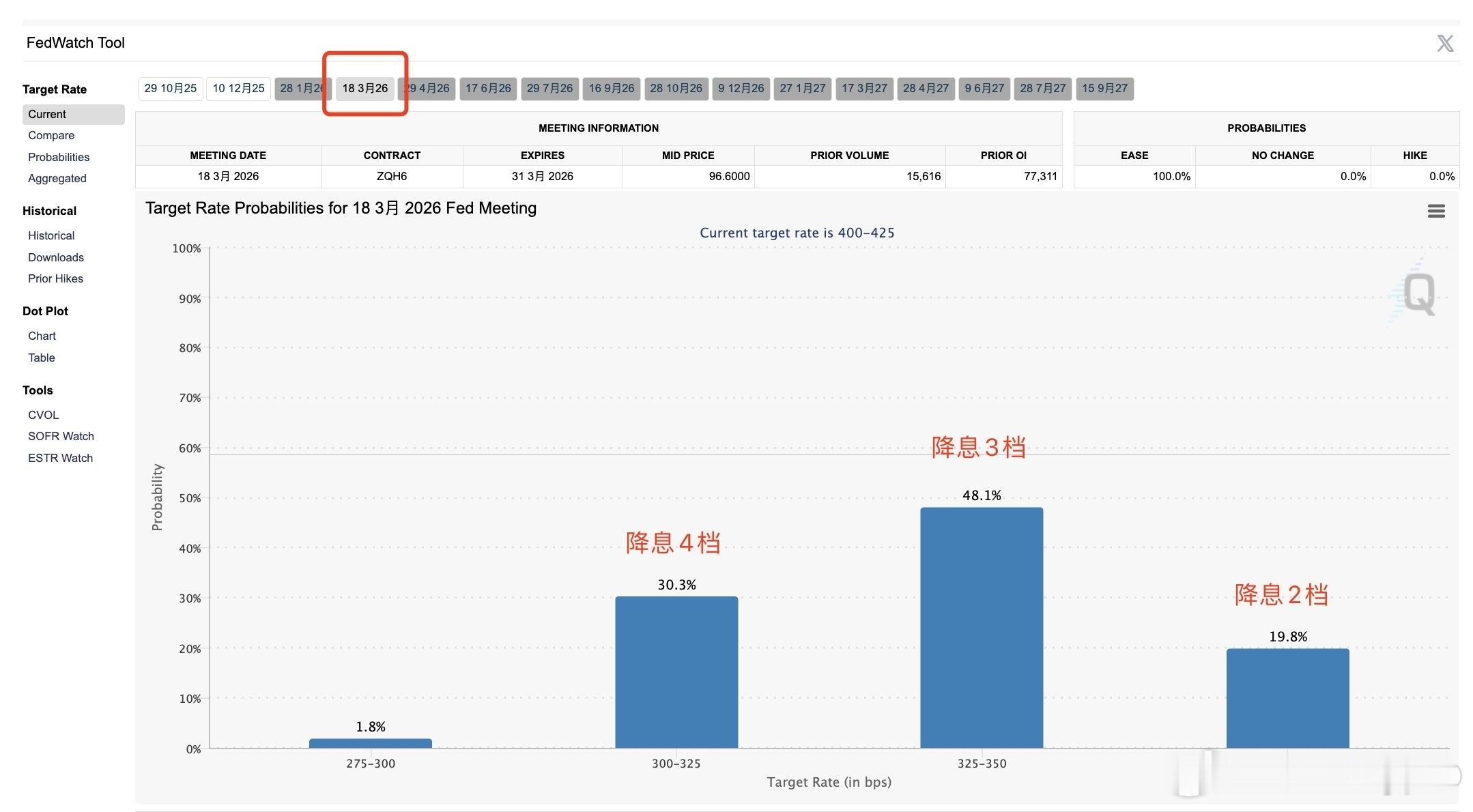Open Prior Hikes page
The image size is (1473, 812).
click(55, 278)
